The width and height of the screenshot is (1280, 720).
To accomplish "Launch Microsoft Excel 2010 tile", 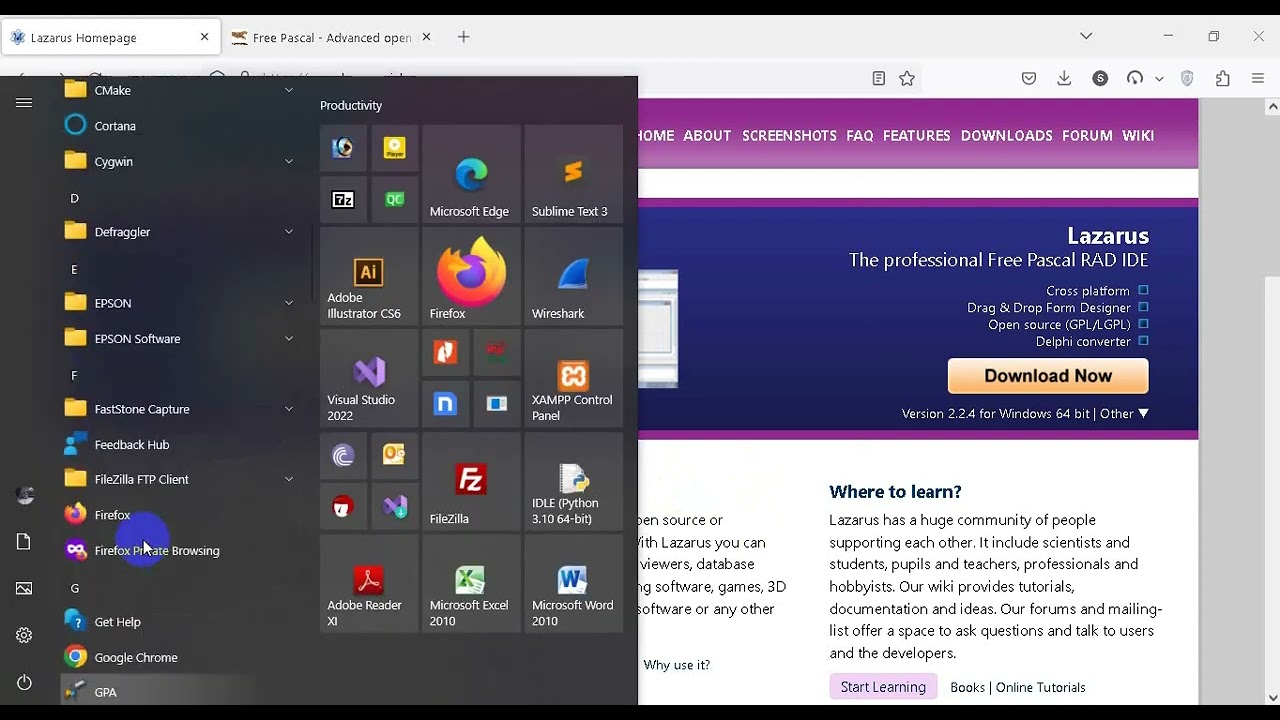I will (471, 583).
